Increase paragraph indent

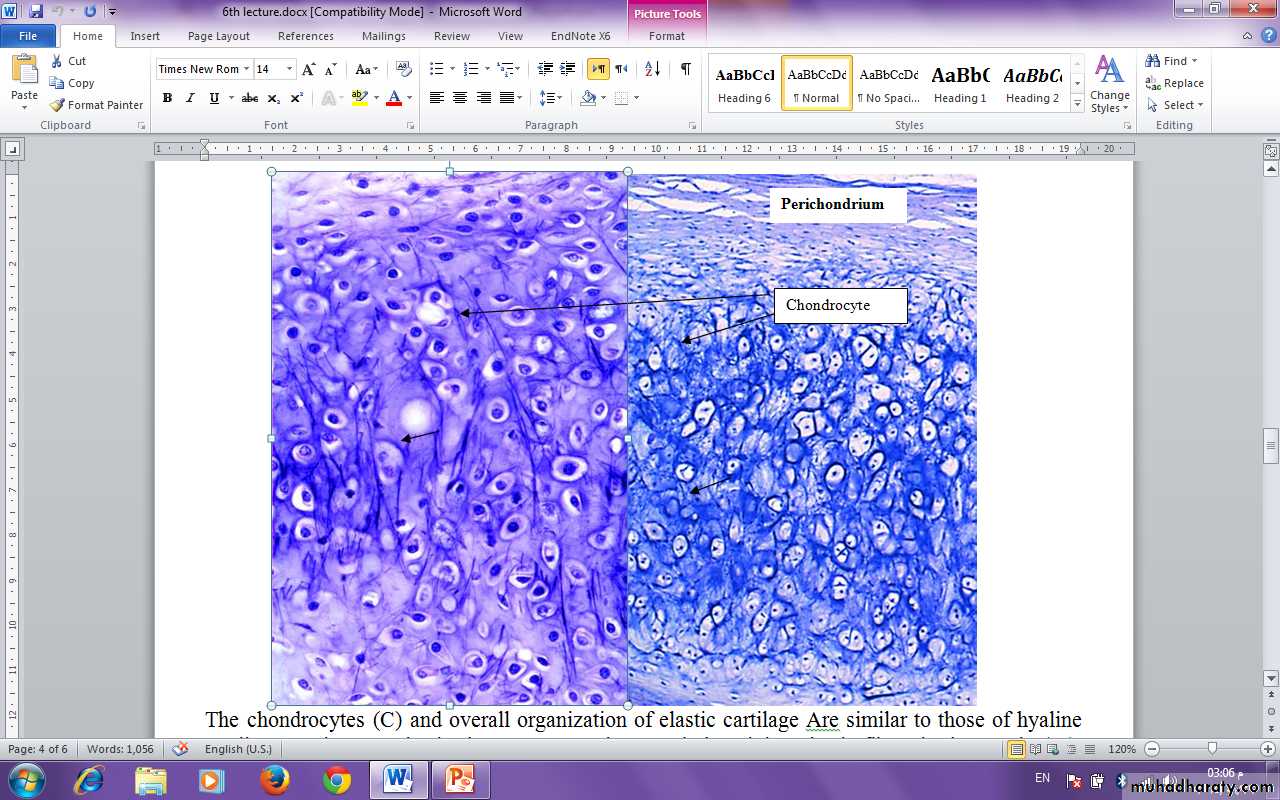tap(568, 69)
